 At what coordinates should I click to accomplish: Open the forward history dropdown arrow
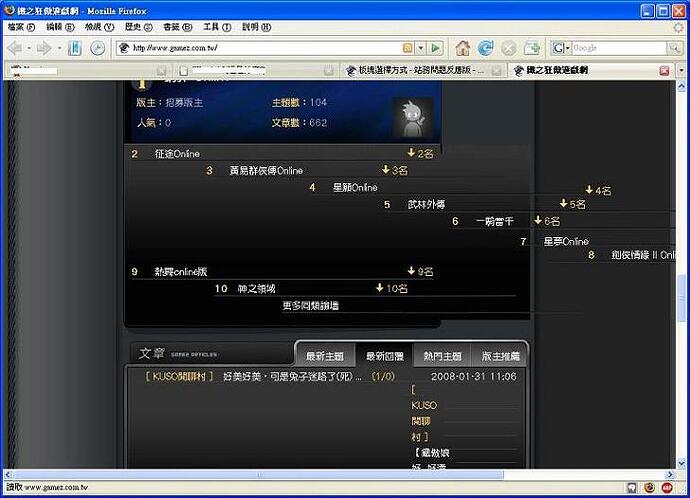pos(59,48)
